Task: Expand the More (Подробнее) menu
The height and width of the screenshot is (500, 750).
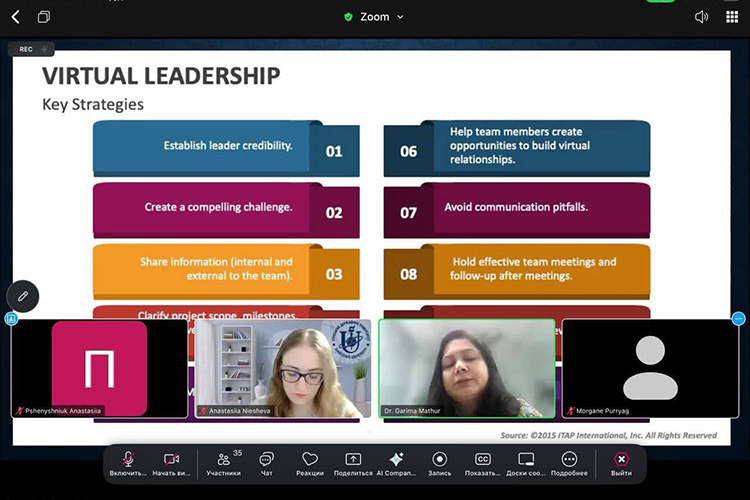Action: click(569, 459)
